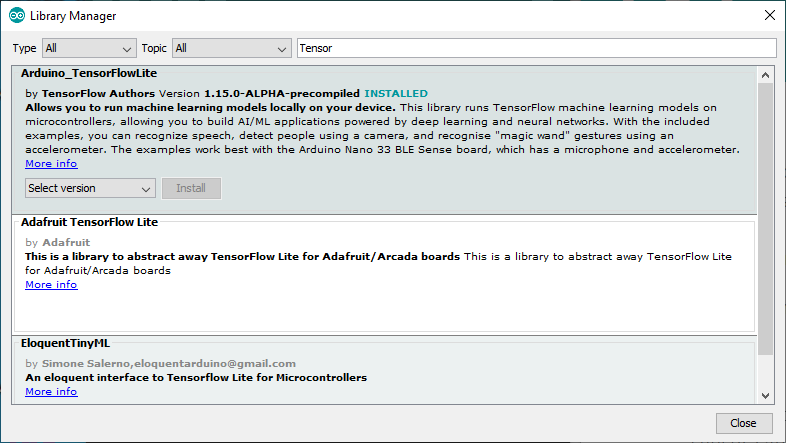Viewport: 786px width, 443px height.
Task: Click 'Allows you to run machine learning' description
Action: click(x=211, y=108)
